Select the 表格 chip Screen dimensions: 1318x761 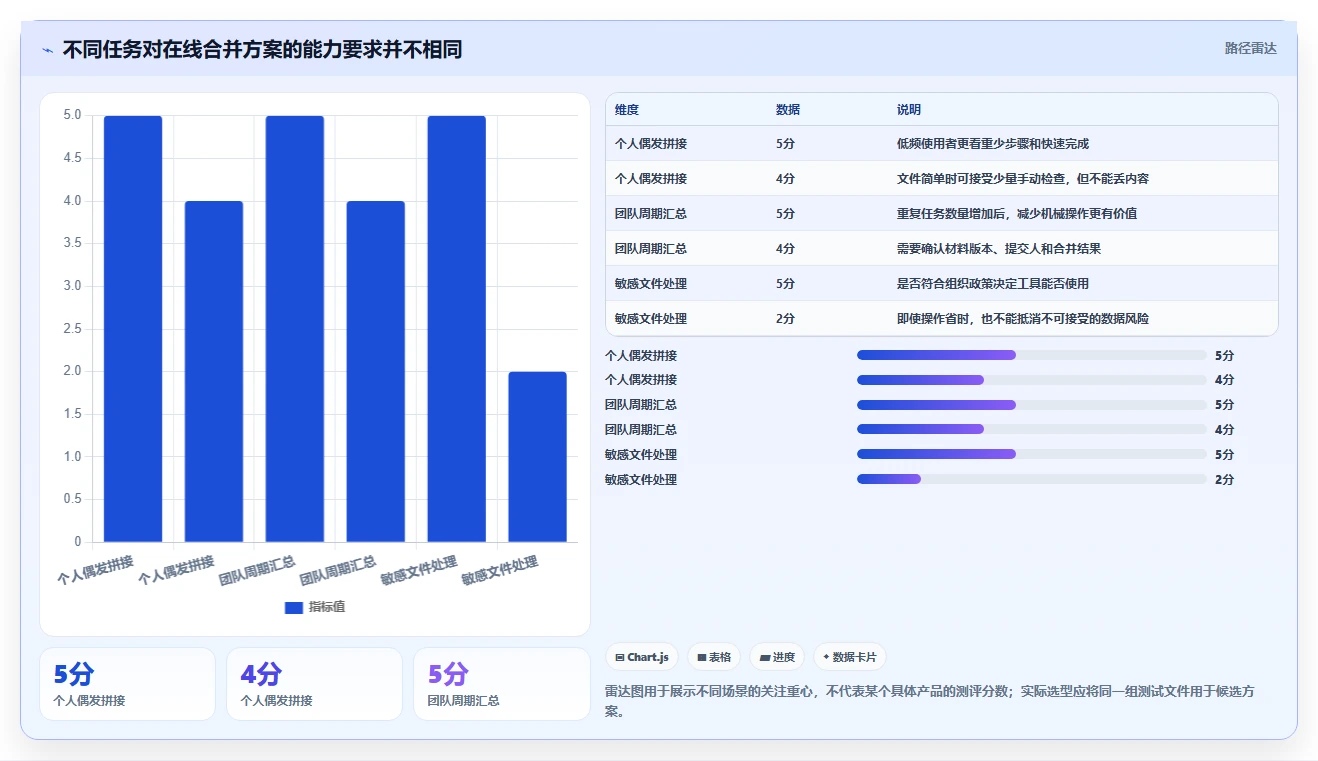pyautogui.click(x=714, y=657)
